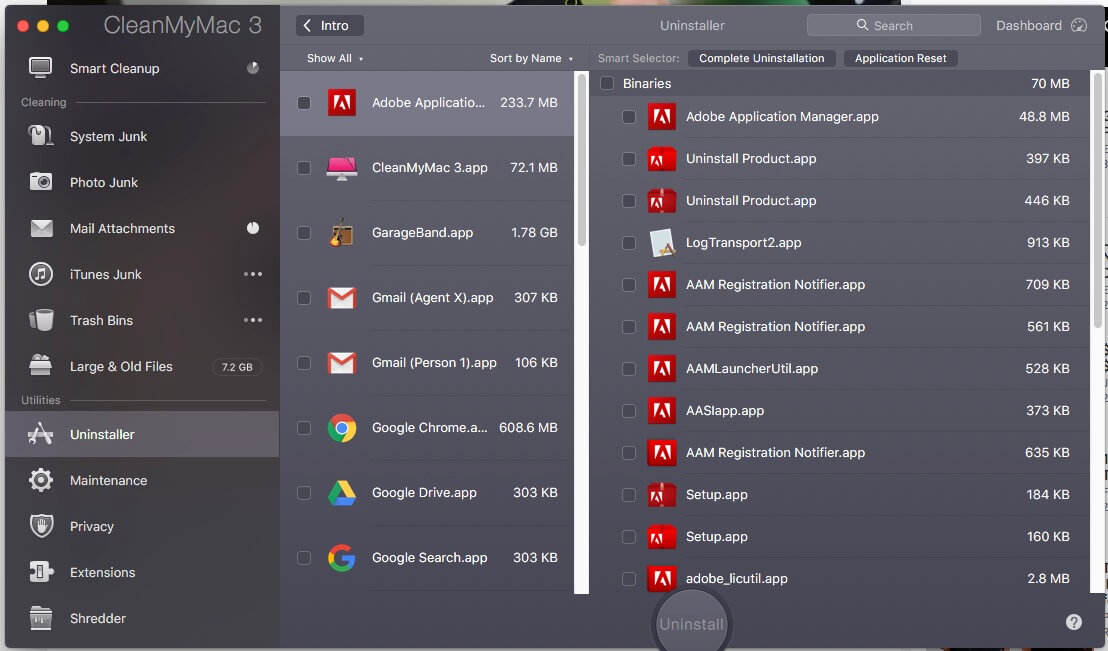The height and width of the screenshot is (651, 1108).
Task: Tick the LogTransport2.app checkbox
Action: (628, 242)
